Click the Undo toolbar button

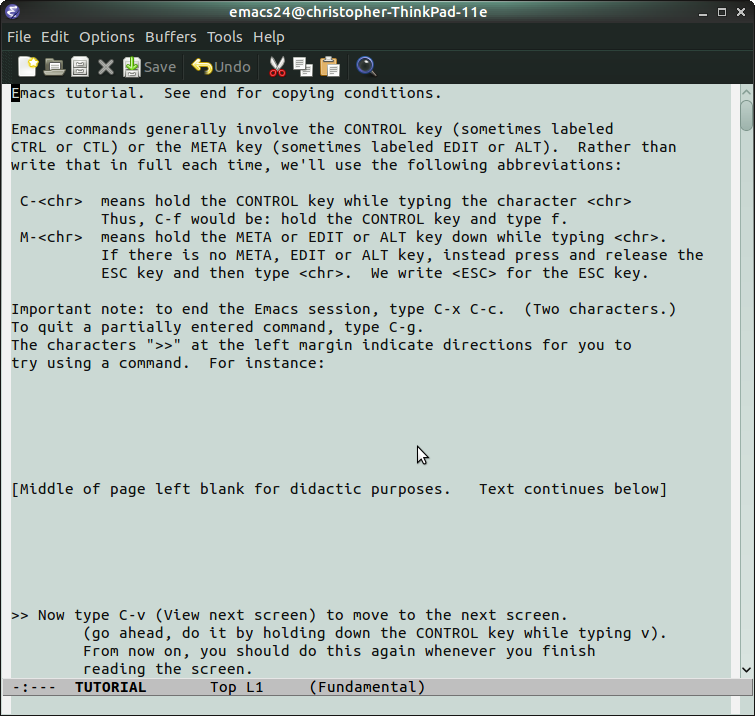coord(221,66)
